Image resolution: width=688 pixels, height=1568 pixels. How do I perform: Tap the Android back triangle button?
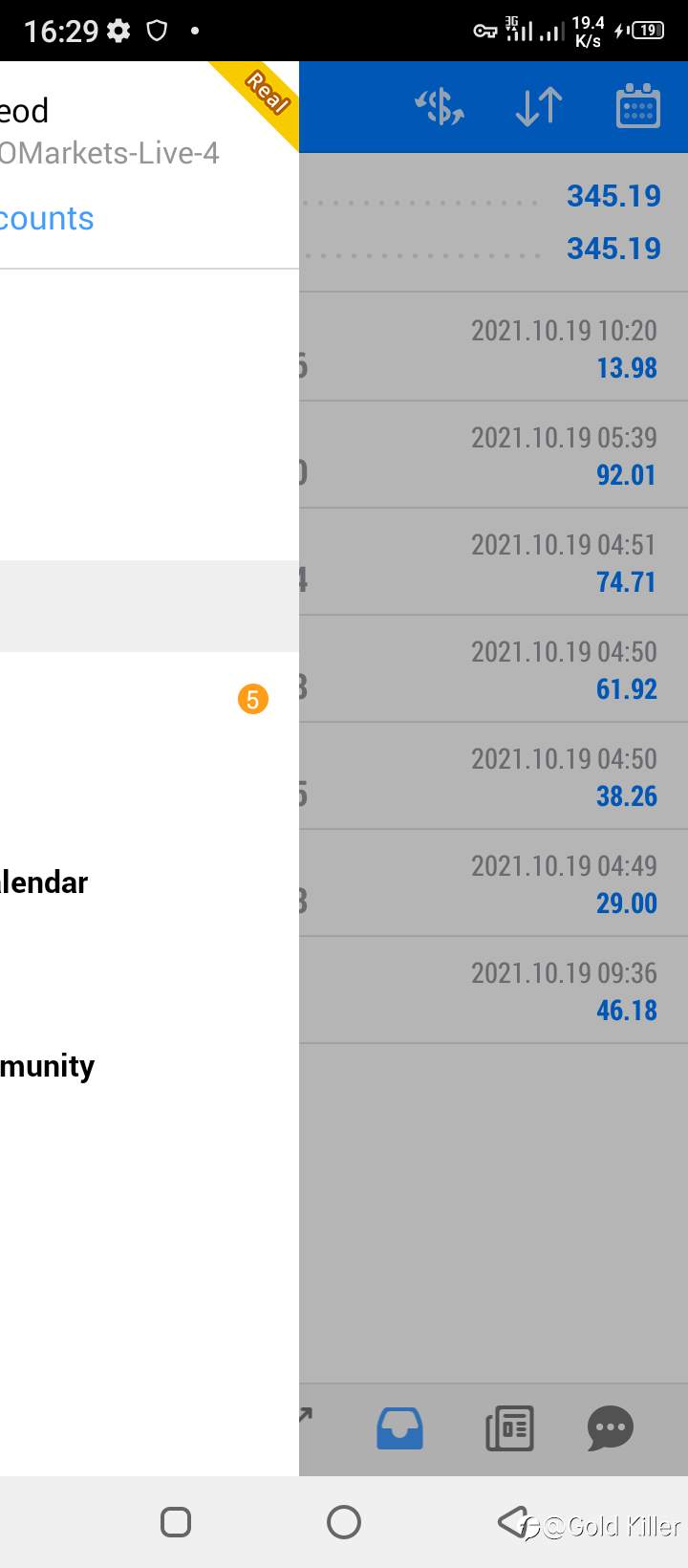512,1521
